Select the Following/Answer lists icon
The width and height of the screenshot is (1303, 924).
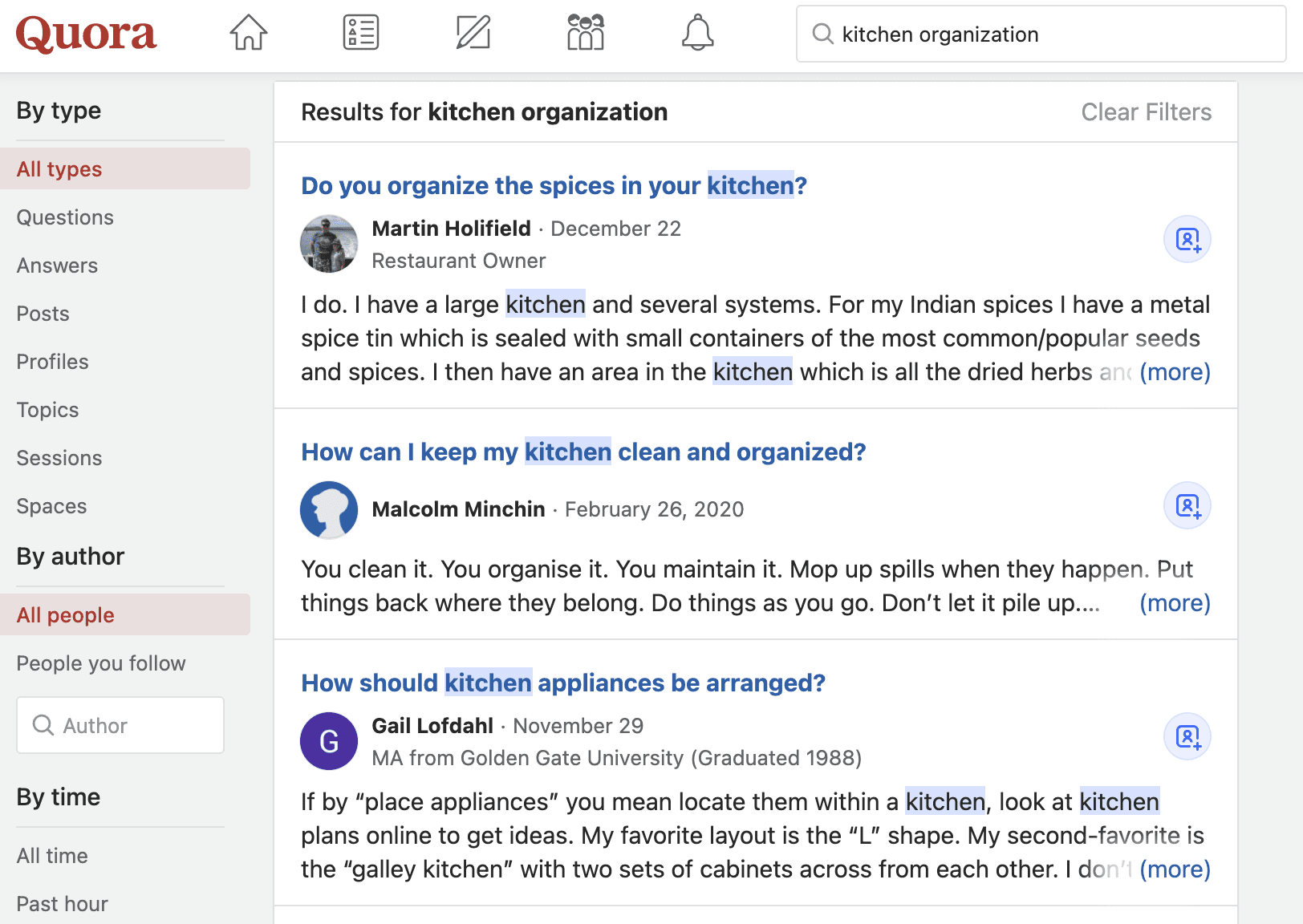(360, 32)
